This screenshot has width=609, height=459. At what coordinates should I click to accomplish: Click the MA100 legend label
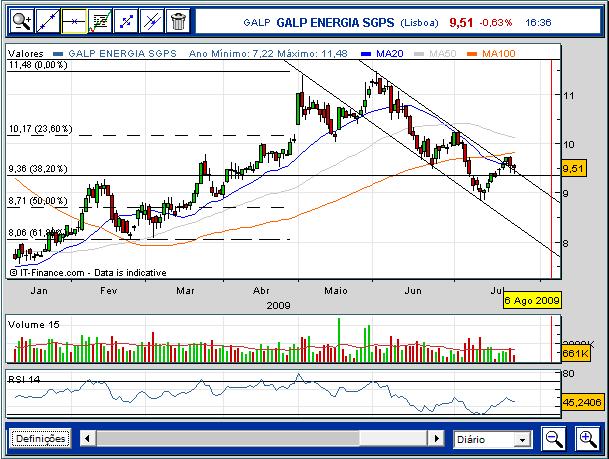[499, 54]
